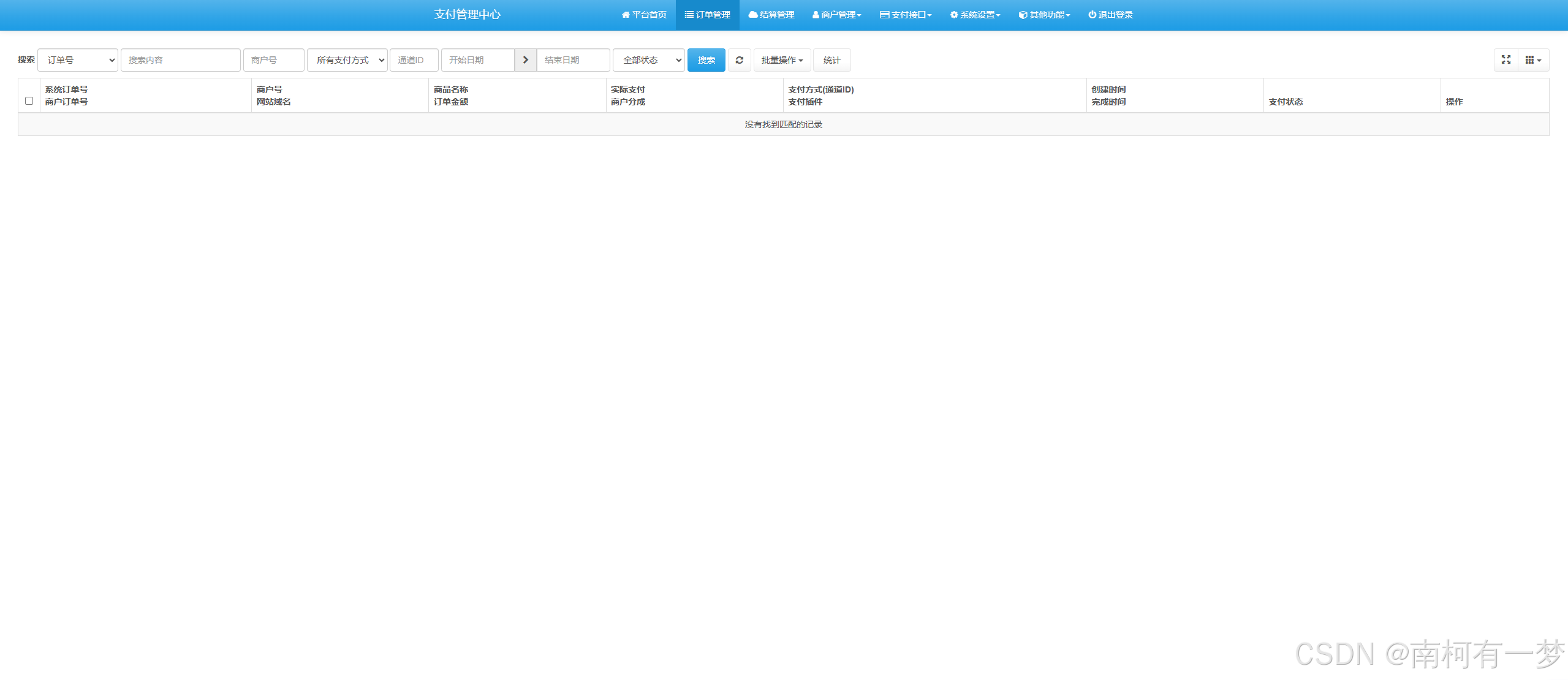Click 退出登录 power icon
The width and height of the screenshot is (1568, 680).
pos(1110,15)
